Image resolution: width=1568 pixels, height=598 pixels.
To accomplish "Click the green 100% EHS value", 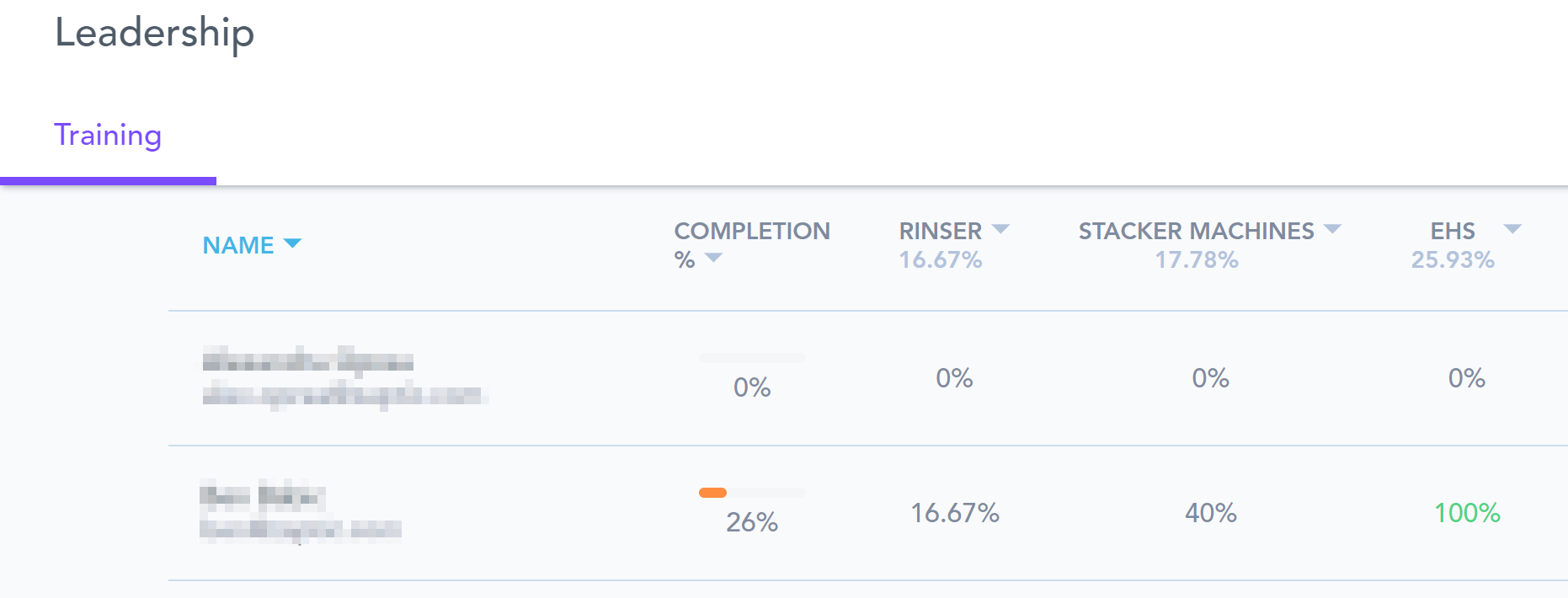I will [1467, 513].
